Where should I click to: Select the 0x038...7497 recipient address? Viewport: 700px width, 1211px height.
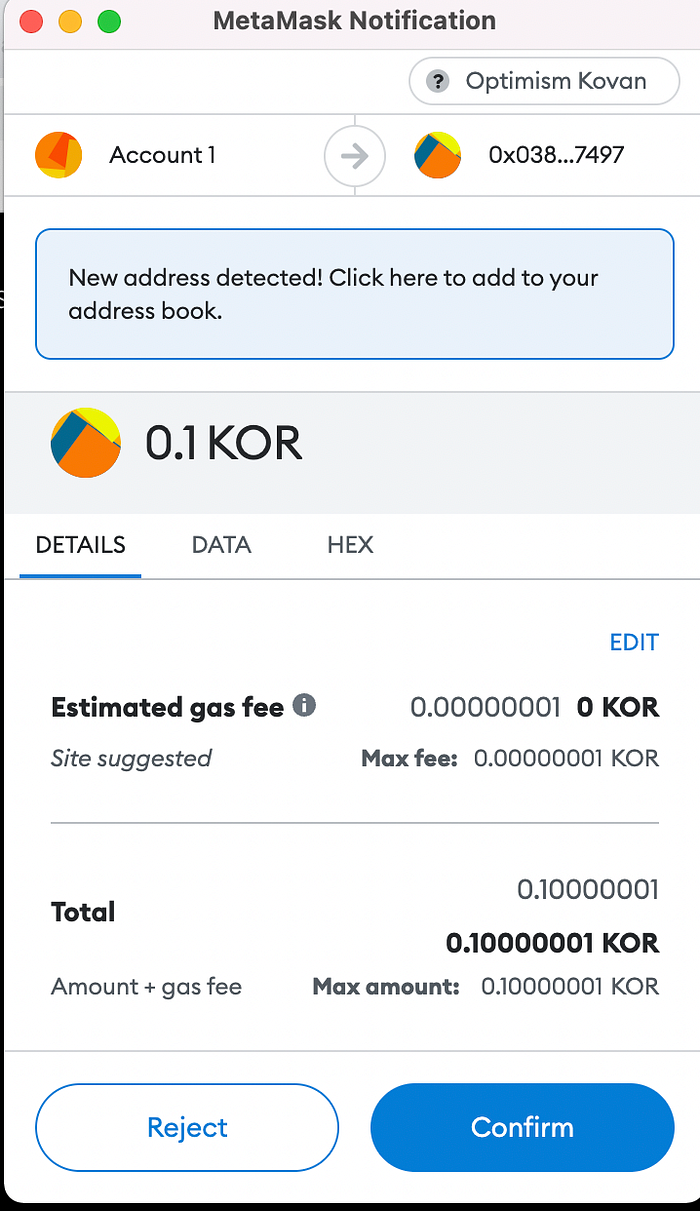click(556, 155)
